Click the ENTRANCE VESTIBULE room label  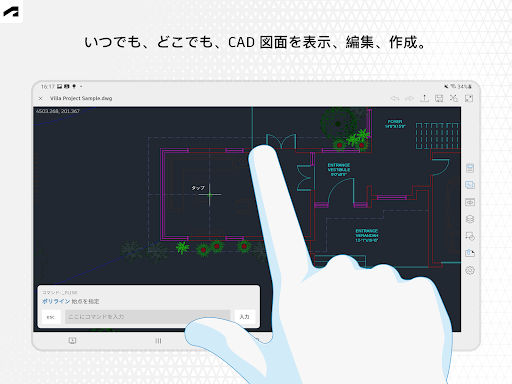tap(339, 170)
